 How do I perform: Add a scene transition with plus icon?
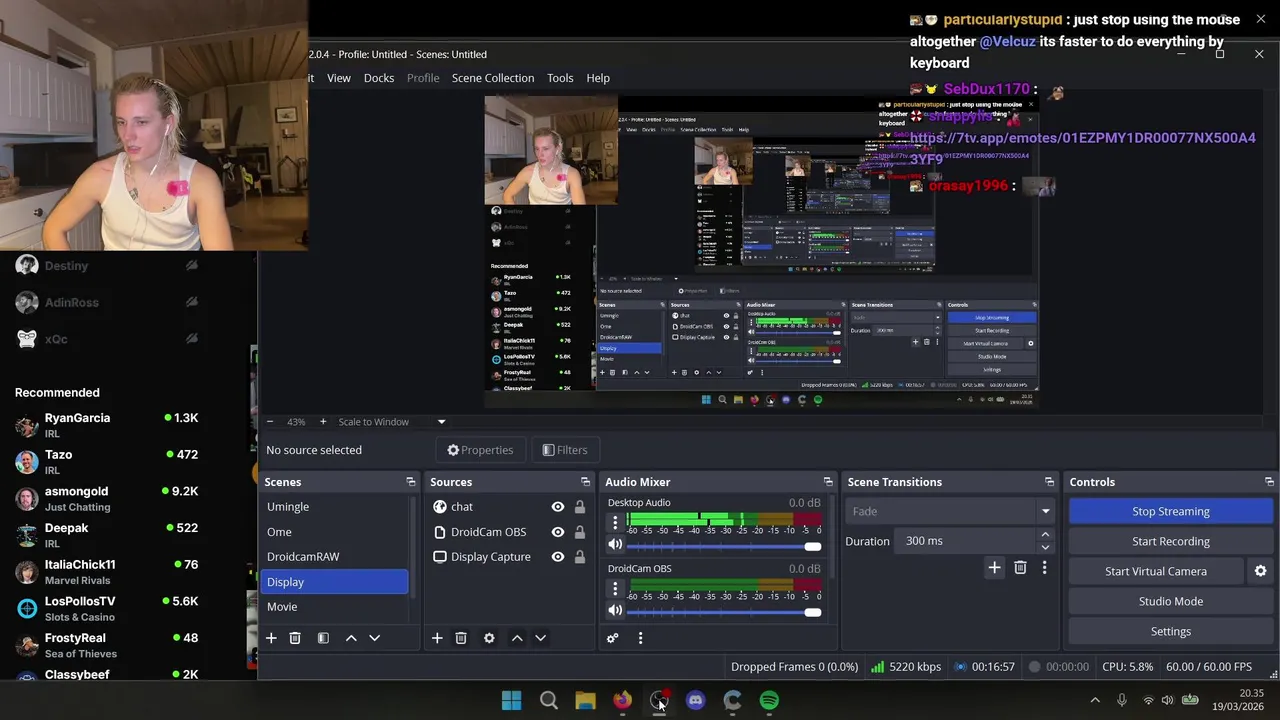point(994,568)
